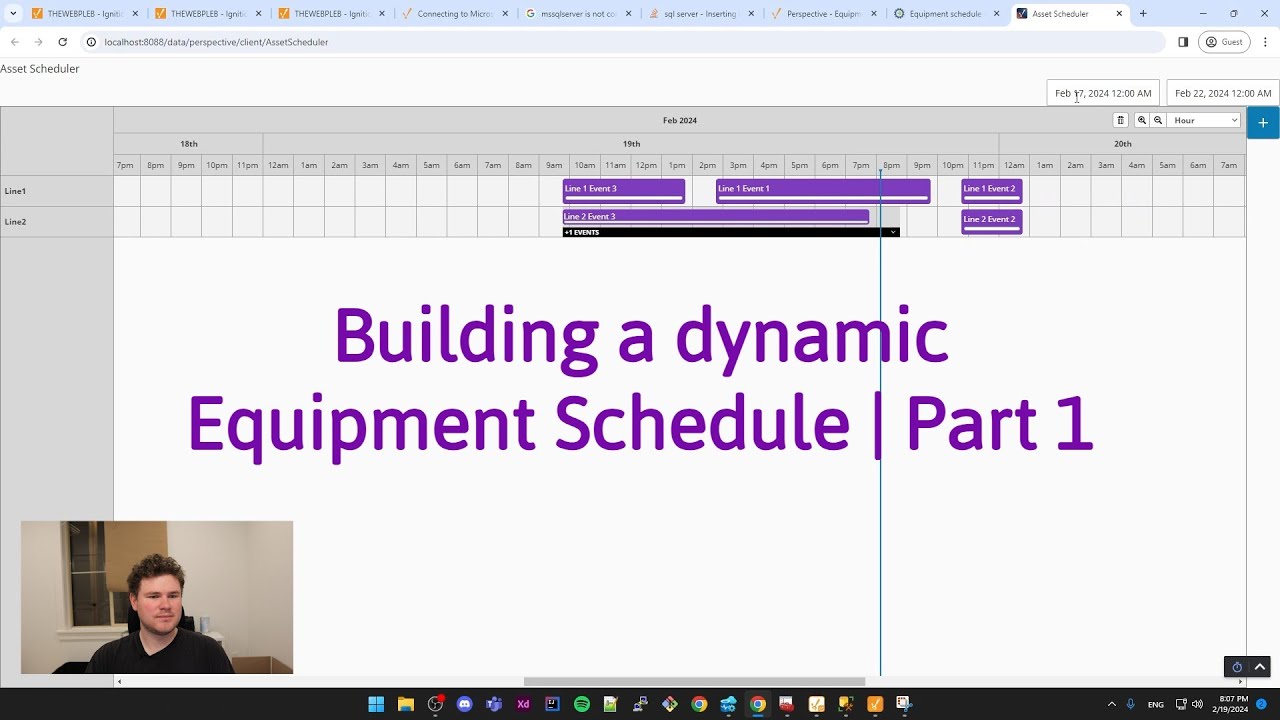Viewport: 1280px width, 720px height.
Task: Open File Explorer from taskbar
Action: click(406, 704)
